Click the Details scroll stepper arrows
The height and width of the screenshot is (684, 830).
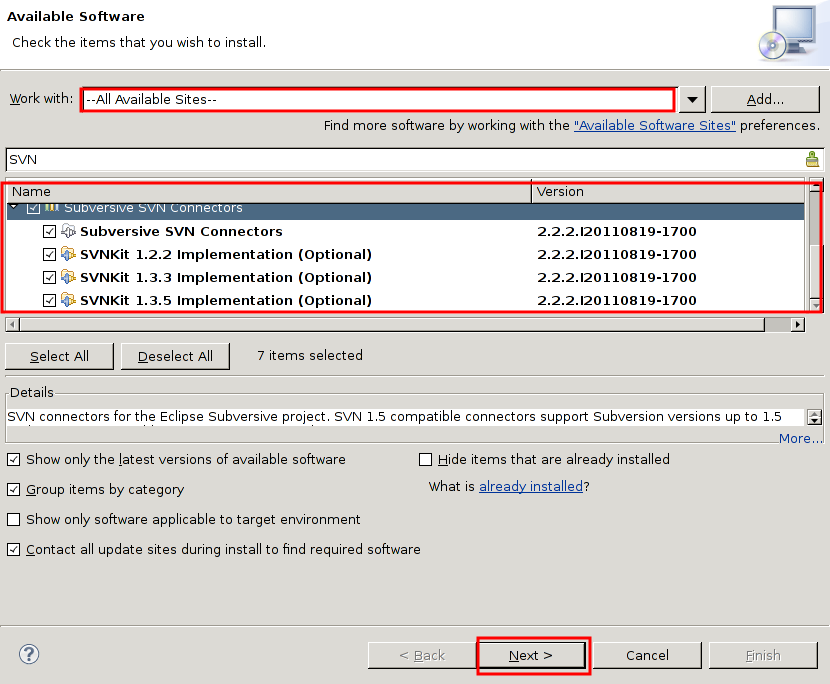click(x=815, y=417)
